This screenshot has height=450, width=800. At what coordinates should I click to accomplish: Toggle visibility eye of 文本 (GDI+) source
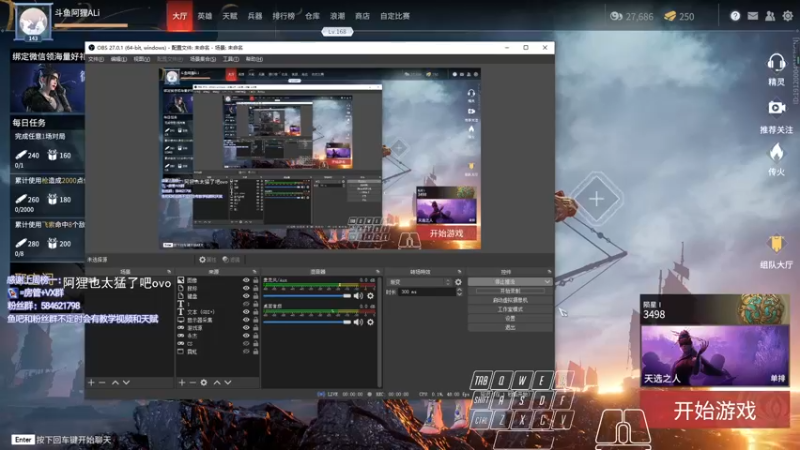pos(246,312)
